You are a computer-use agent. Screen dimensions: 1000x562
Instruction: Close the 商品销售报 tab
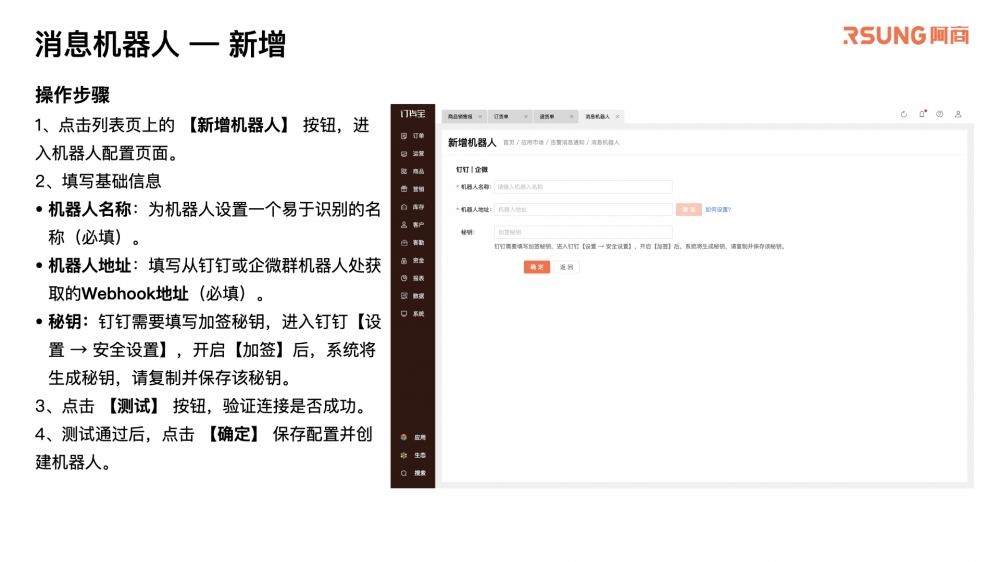pyautogui.click(x=480, y=117)
